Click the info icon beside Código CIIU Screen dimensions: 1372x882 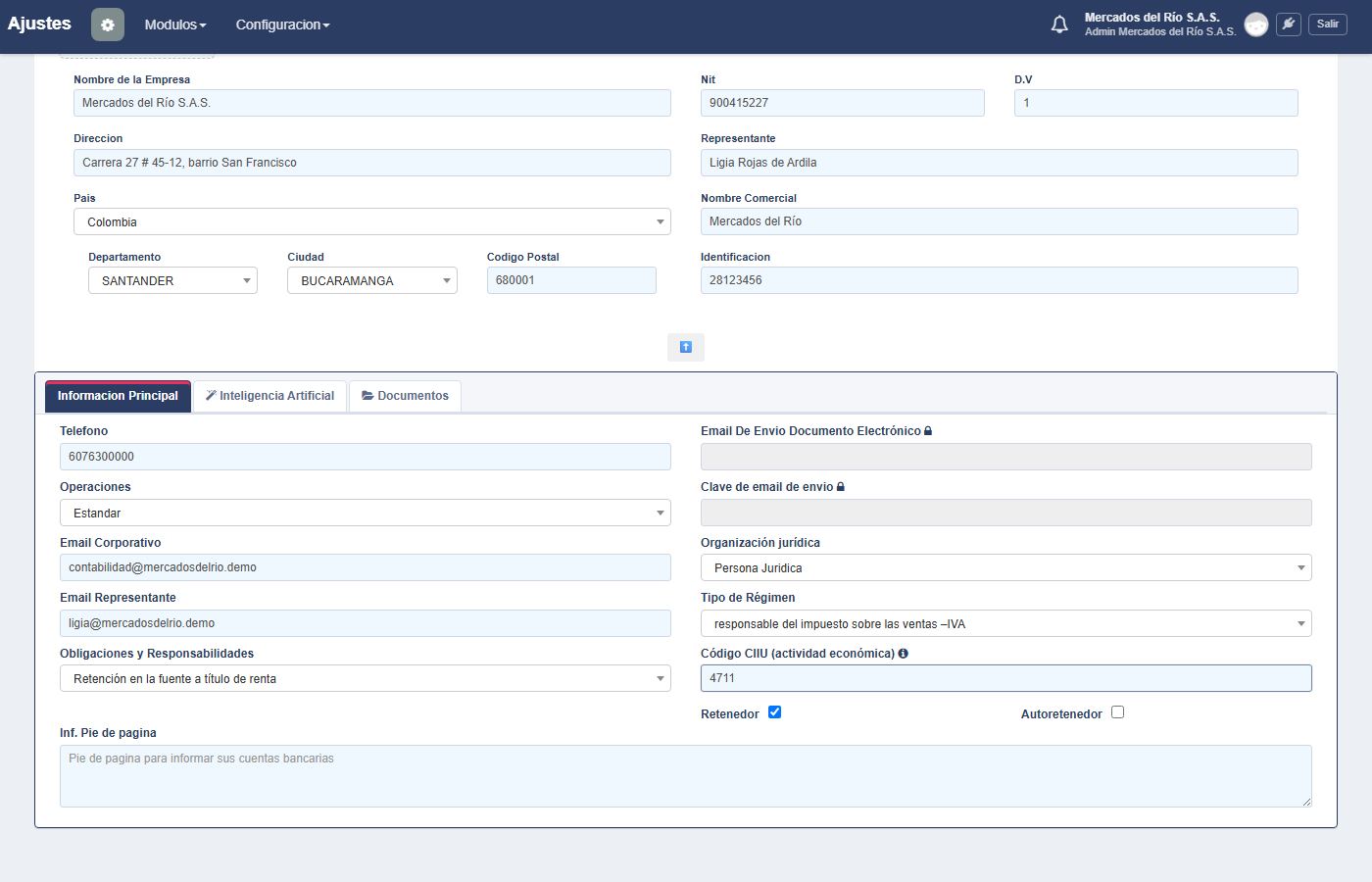(x=903, y=654)
